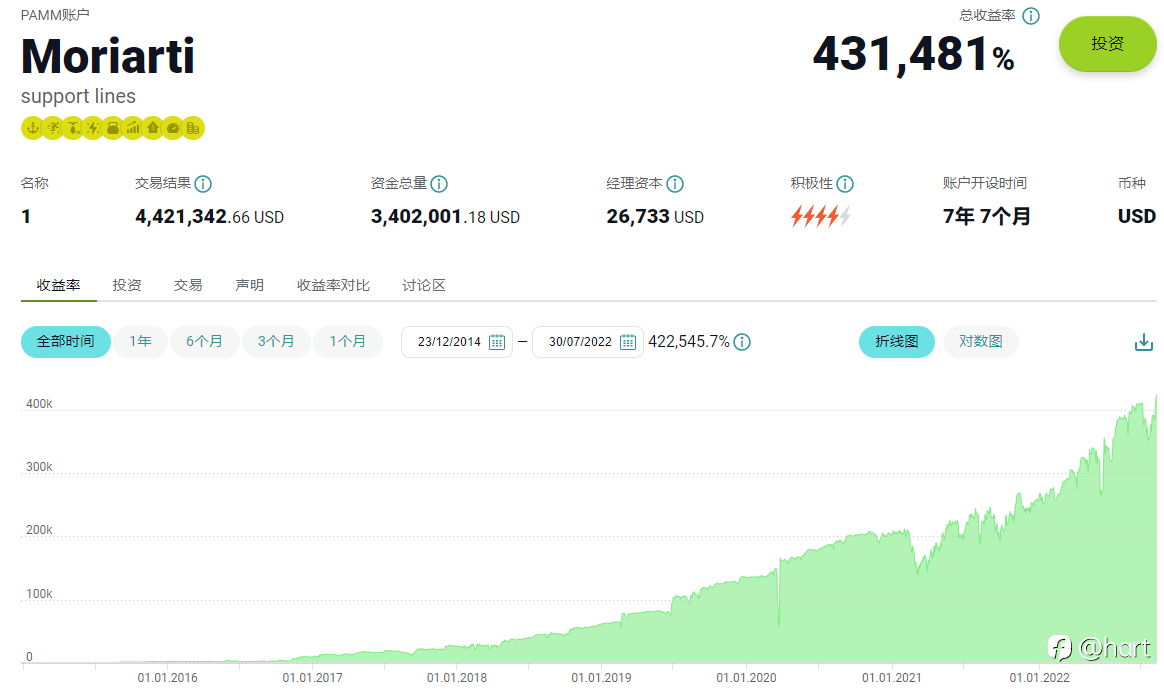Switch to the 讨论区 tab
The width and height of the screenshot is (1164, 689).
pyautogui.click(x=424, y=285)
